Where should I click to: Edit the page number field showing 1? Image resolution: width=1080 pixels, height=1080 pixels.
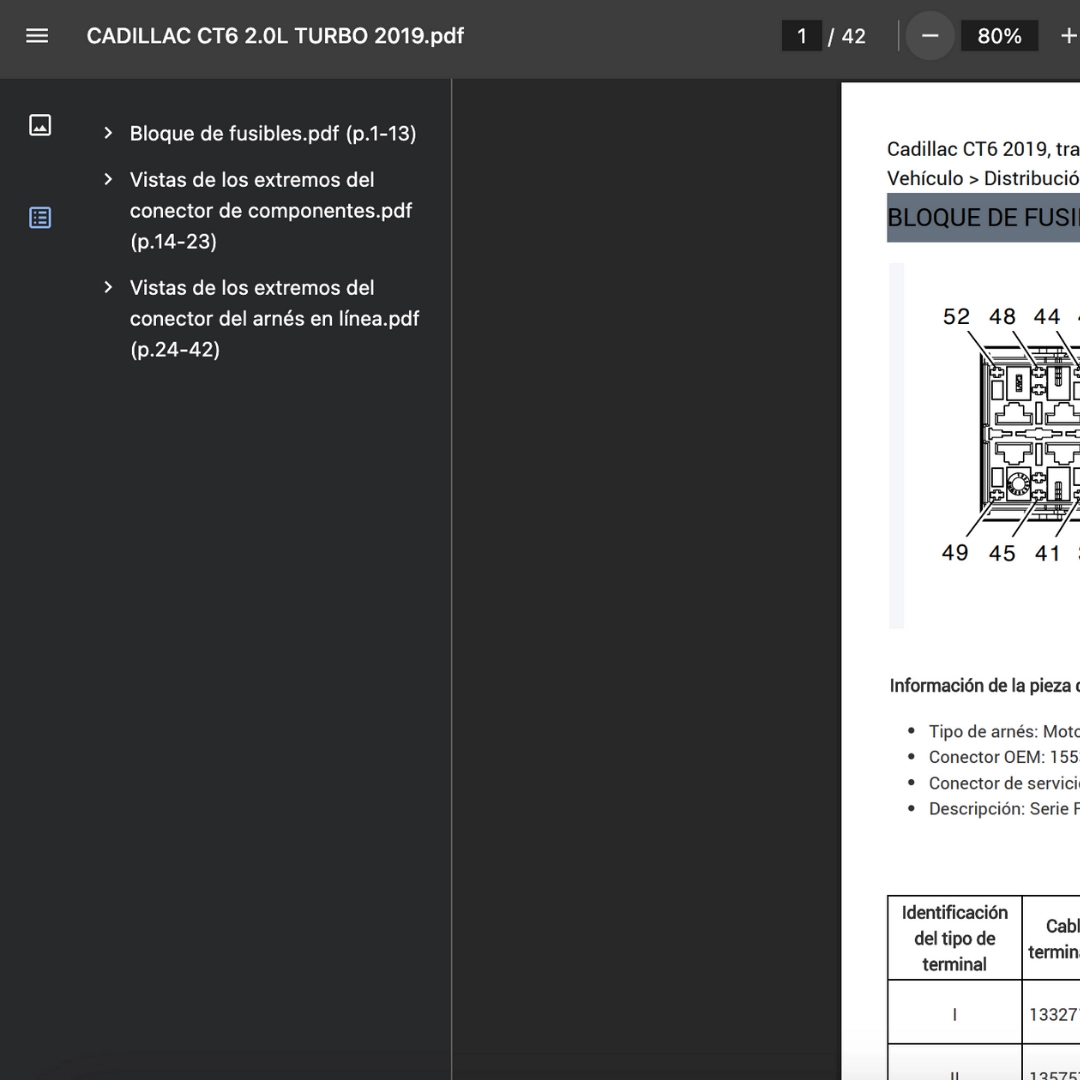(802, 36)
